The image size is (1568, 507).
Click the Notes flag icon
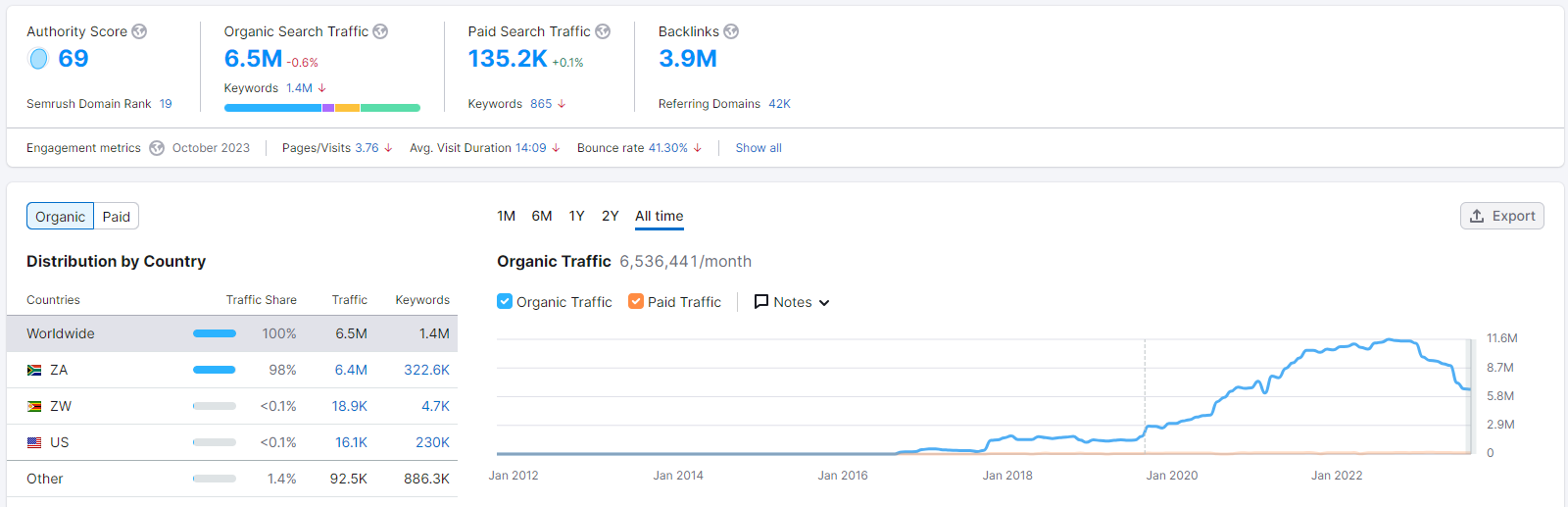tap(761, 302)
